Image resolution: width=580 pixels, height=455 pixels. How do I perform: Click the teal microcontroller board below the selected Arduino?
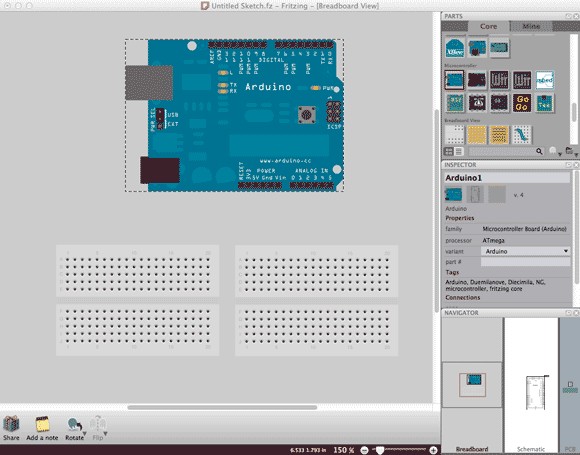[454, 103]
